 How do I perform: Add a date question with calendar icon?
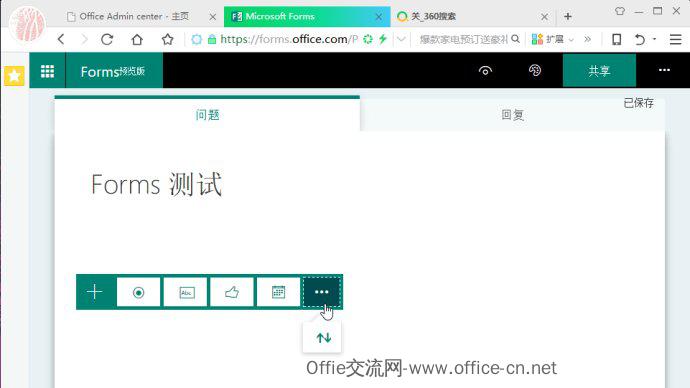click(x=278, y=292)
